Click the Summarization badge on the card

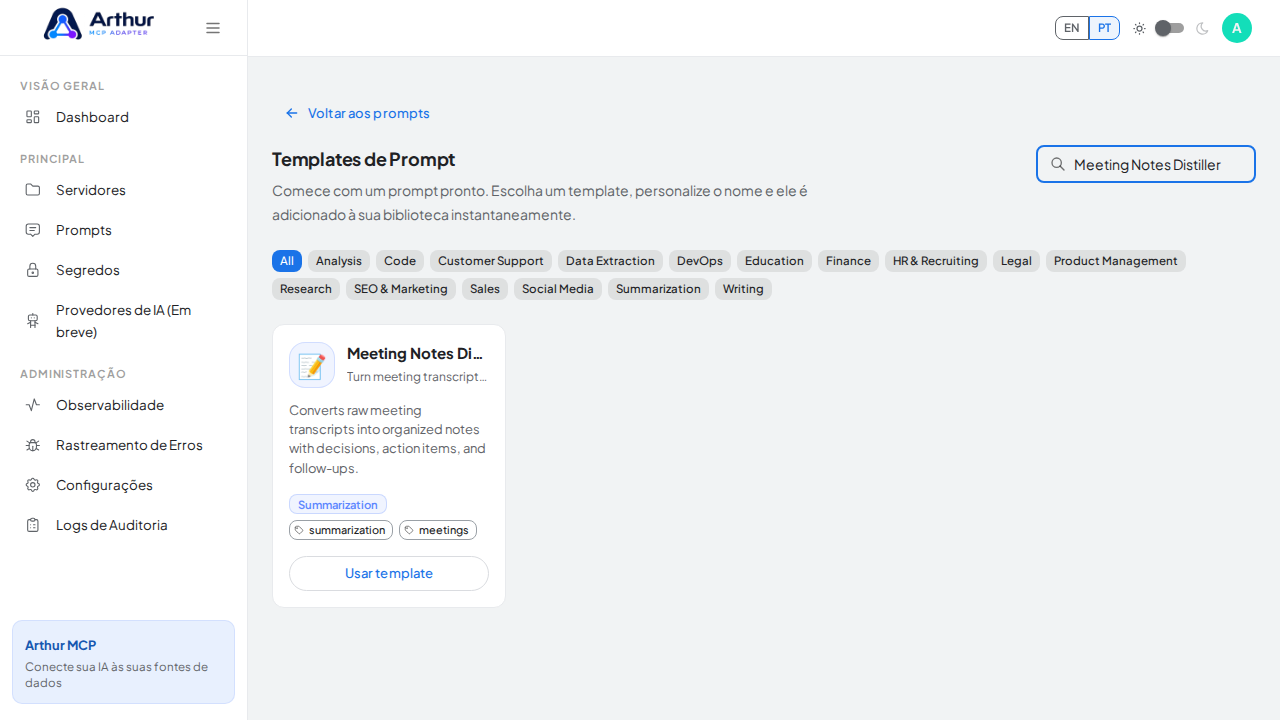[338, 504]
